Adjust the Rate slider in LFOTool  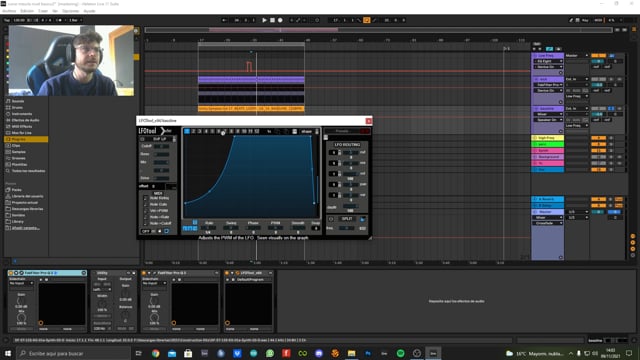click(209, 228)
